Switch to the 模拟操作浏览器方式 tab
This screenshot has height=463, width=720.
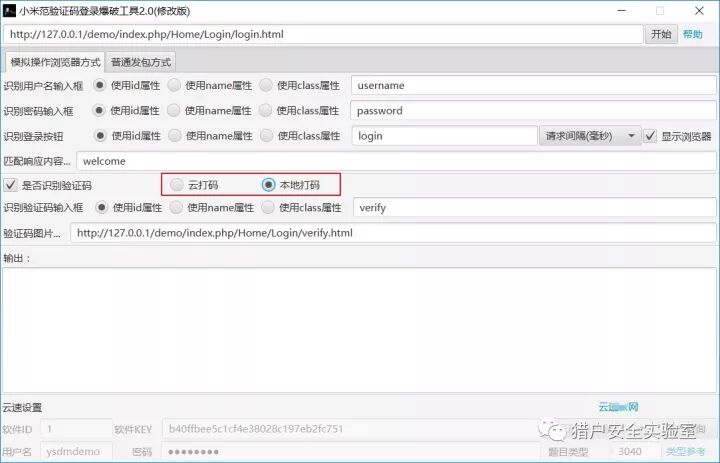coord(55,62)
